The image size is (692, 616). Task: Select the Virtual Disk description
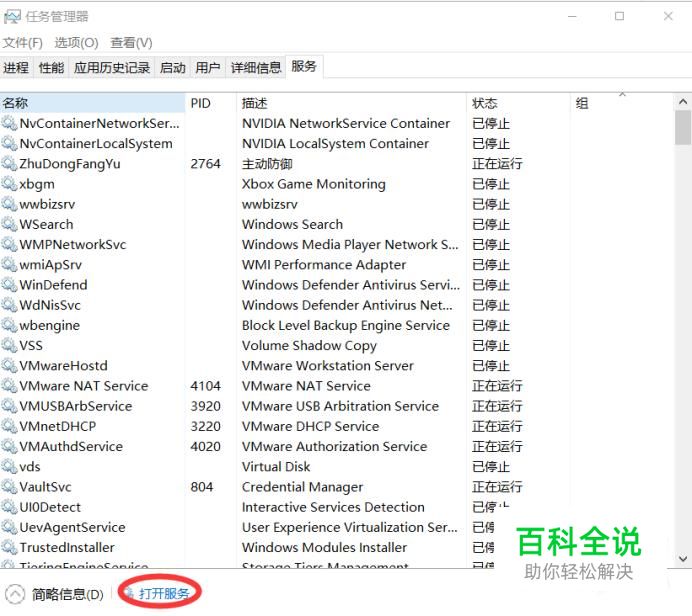276,467
